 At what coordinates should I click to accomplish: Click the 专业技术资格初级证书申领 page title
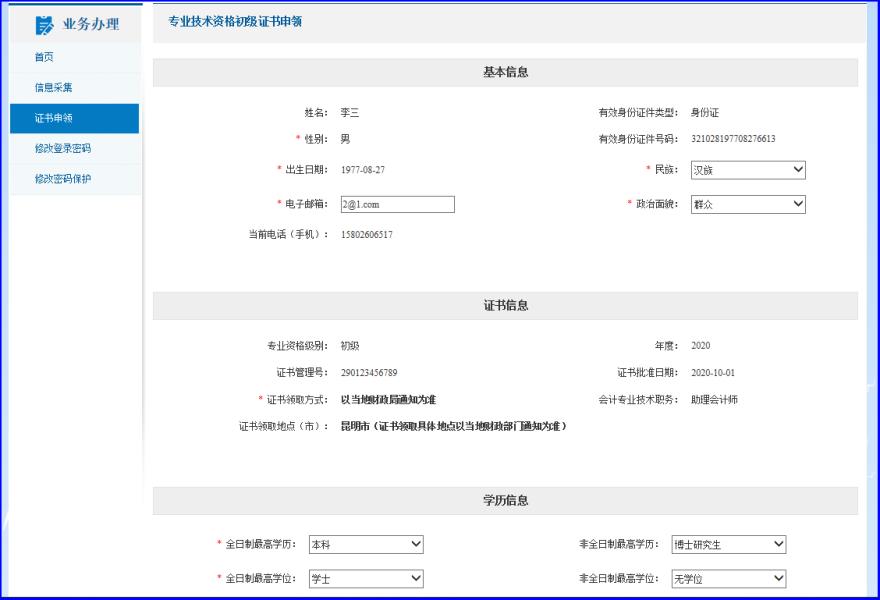(x=235, y=22)
